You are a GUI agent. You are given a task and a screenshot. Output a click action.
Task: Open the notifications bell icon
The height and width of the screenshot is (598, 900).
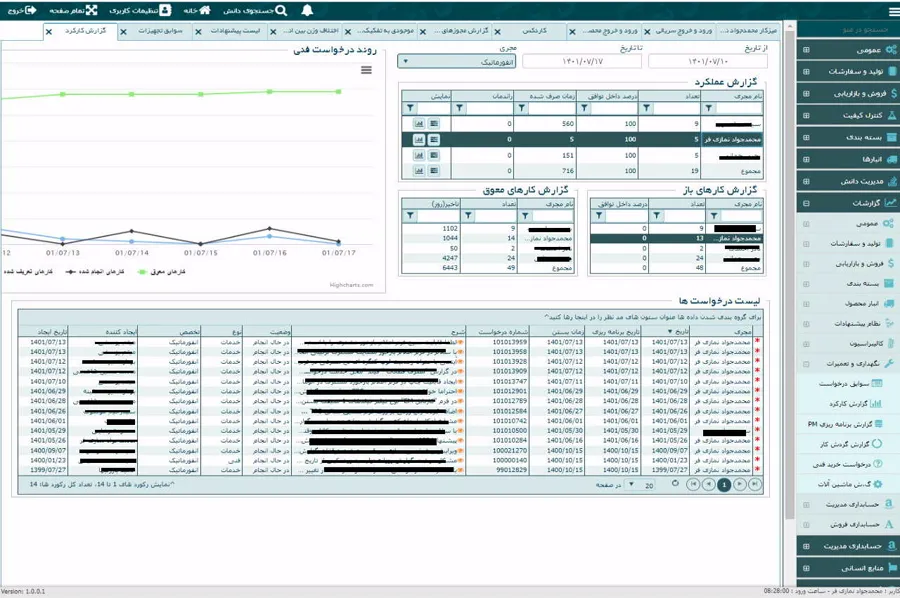click(308, 10)
